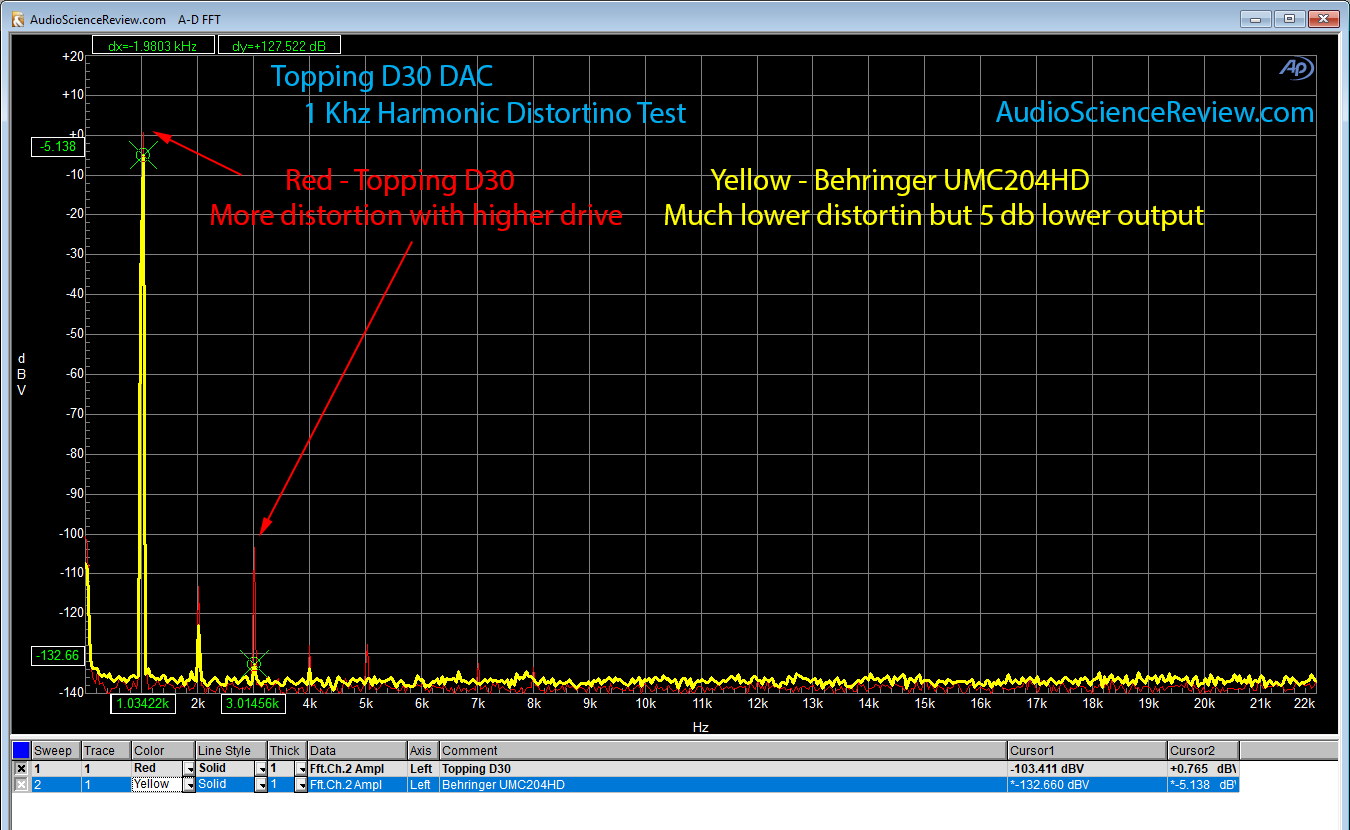
Task: Click the 3.01456k cursor frequency label
Action: tap(254, 704)
